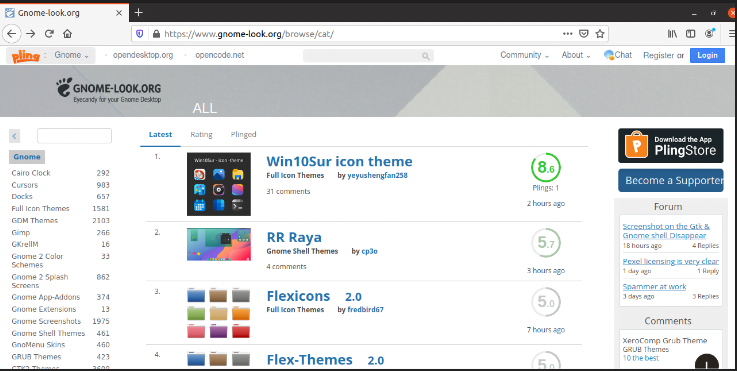The image size is (737, 371).
Task: Switch to the Latest tab
Action: [160, 134]
